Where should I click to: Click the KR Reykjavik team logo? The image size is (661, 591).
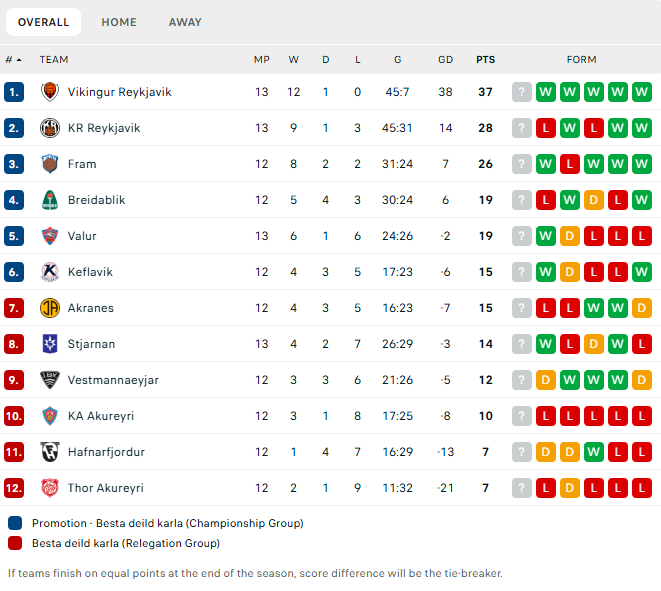click(x=50, y=128)
